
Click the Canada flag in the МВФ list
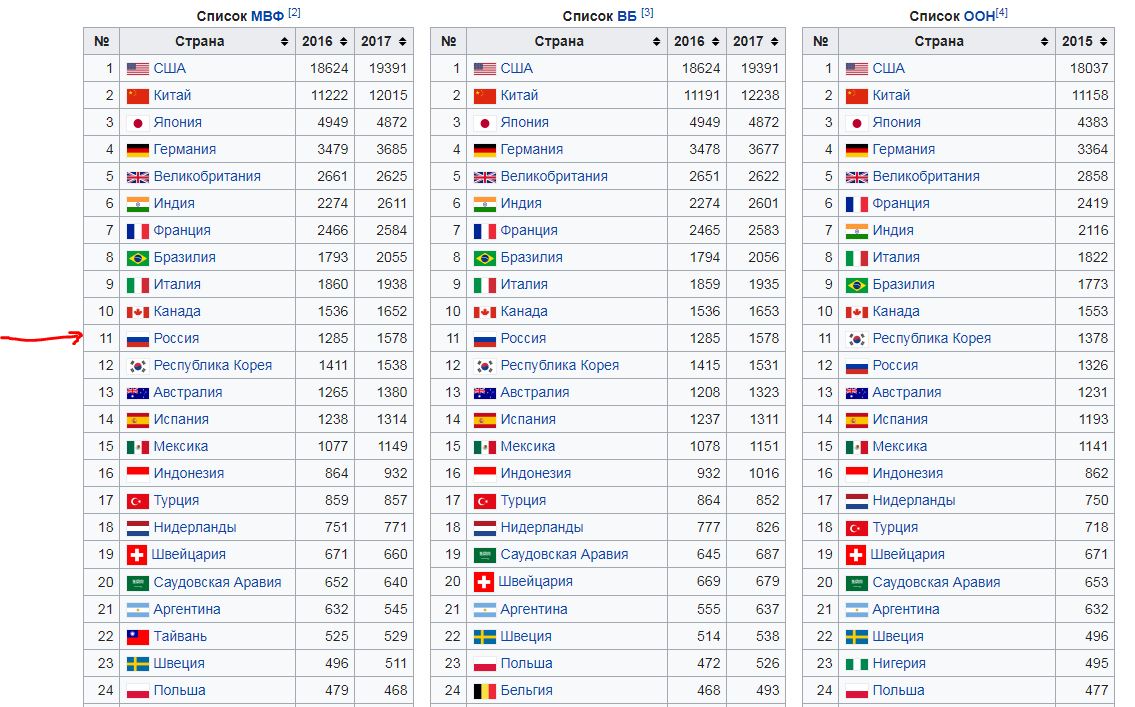point(138,312)
